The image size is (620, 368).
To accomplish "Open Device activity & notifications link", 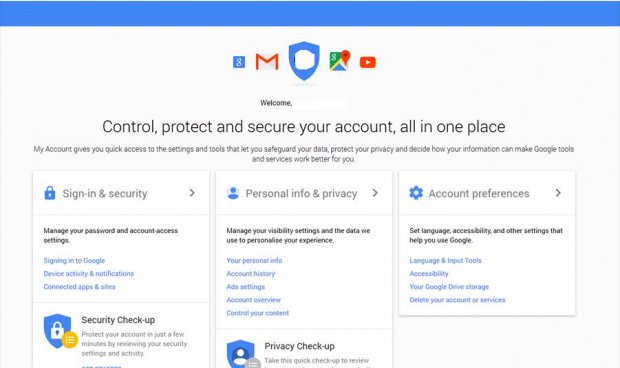I will 89,274.
